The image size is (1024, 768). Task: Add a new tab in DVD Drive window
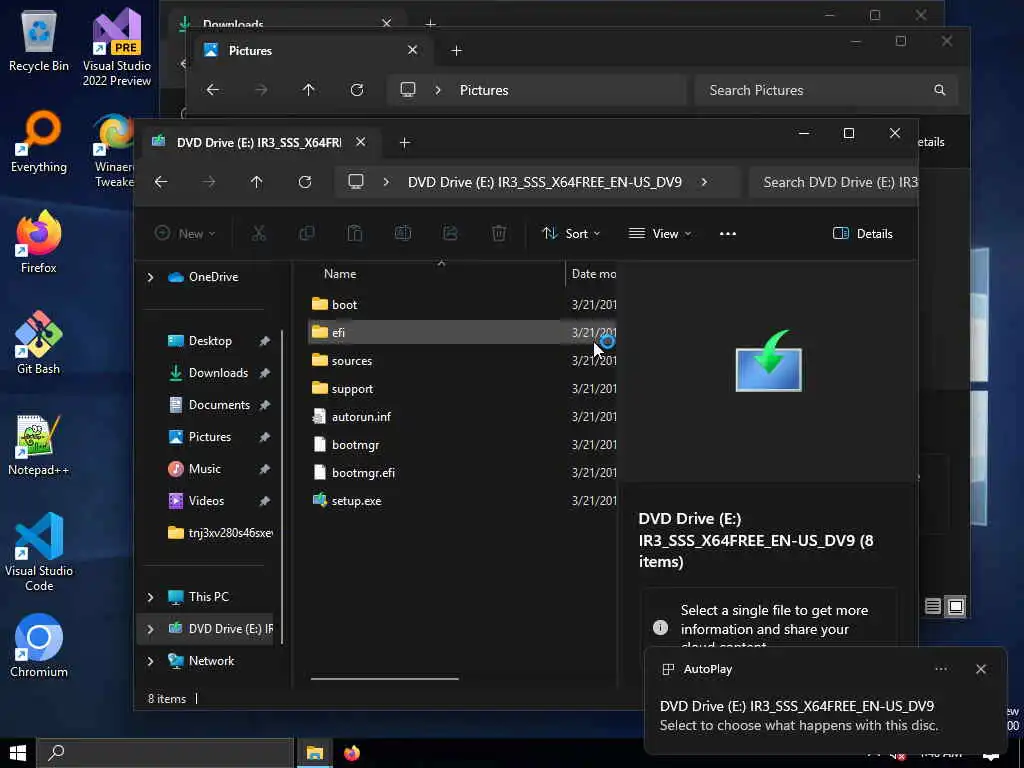click(404, 142)
